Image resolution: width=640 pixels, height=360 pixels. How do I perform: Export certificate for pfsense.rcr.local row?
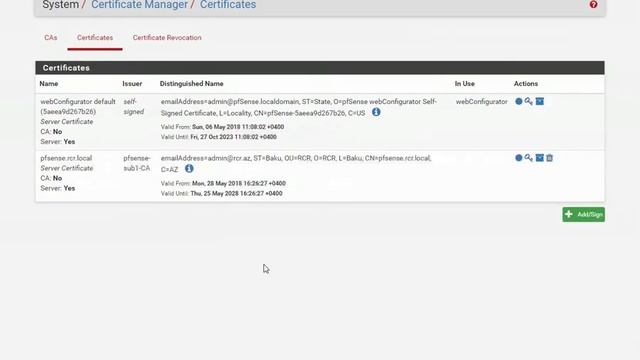[x=518, y=158]
